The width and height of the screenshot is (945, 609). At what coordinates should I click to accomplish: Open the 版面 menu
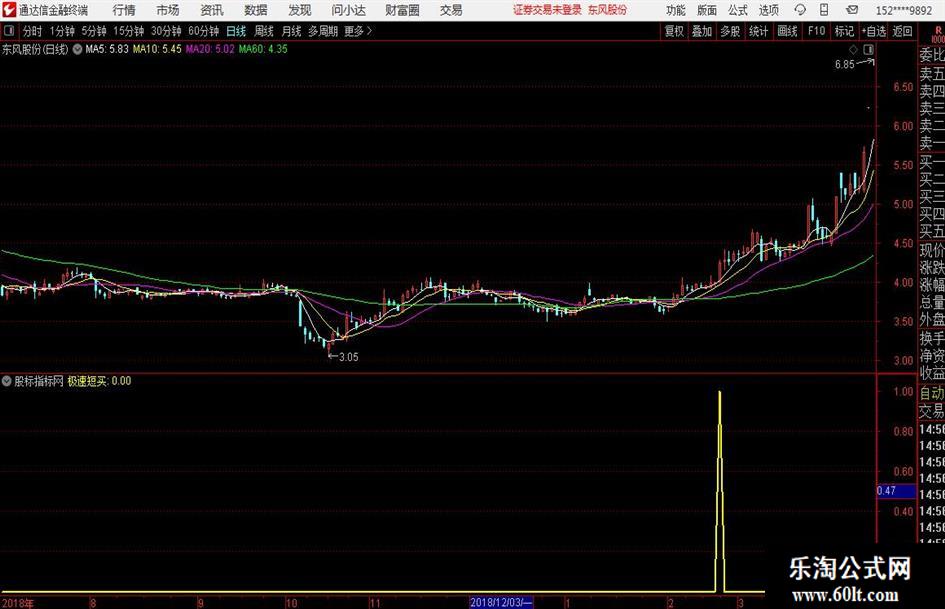(707, 10)
